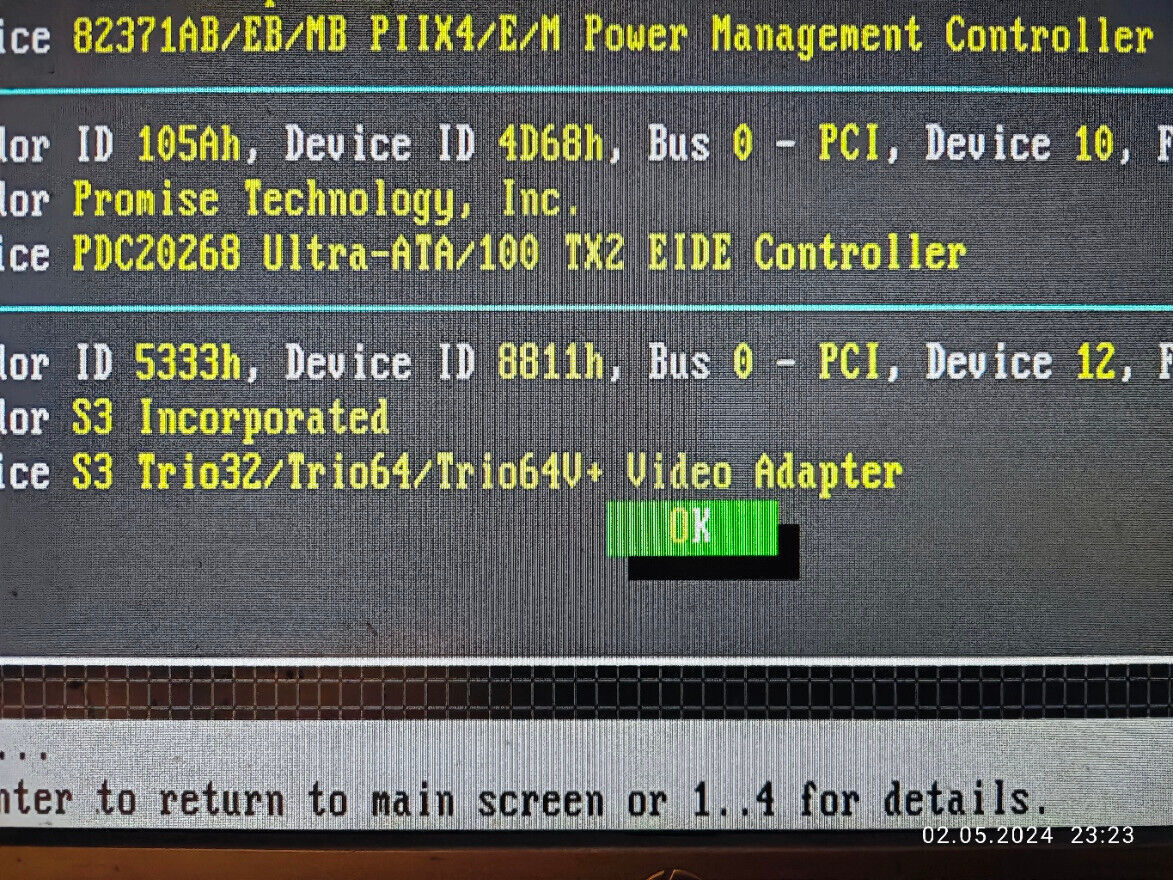Click the cyan separator above the S3 entry
The width and height of the screenshot is (1173, 880).
click(x=586, y=308)
